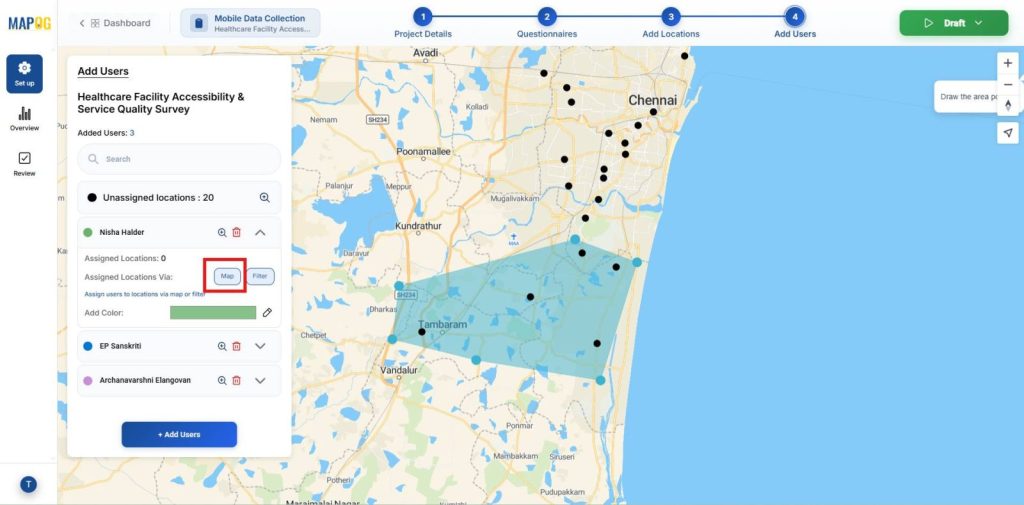Click the Add Users panel heading
This screenshot has width=1024, height=505.
pos(103,71)
